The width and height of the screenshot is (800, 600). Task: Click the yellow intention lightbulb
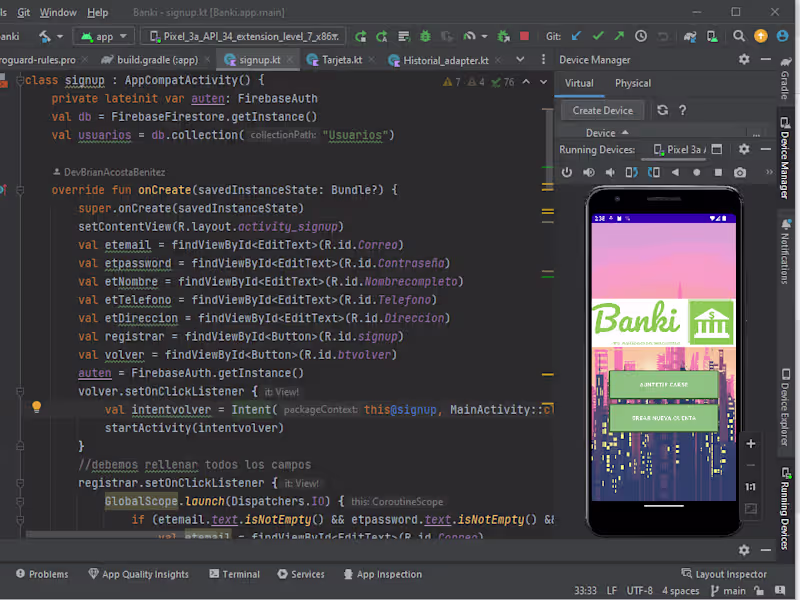pos(36,407)
